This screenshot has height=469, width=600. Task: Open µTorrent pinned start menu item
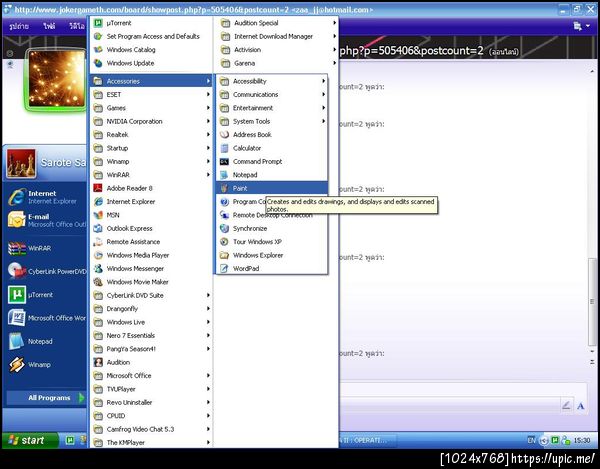coord(46,295)
